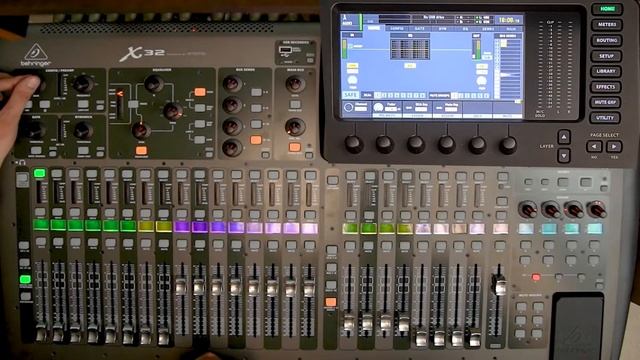Click the Equalizer Freq knob
The height and width of the screenshot is (360, 640).
[173, 111]
